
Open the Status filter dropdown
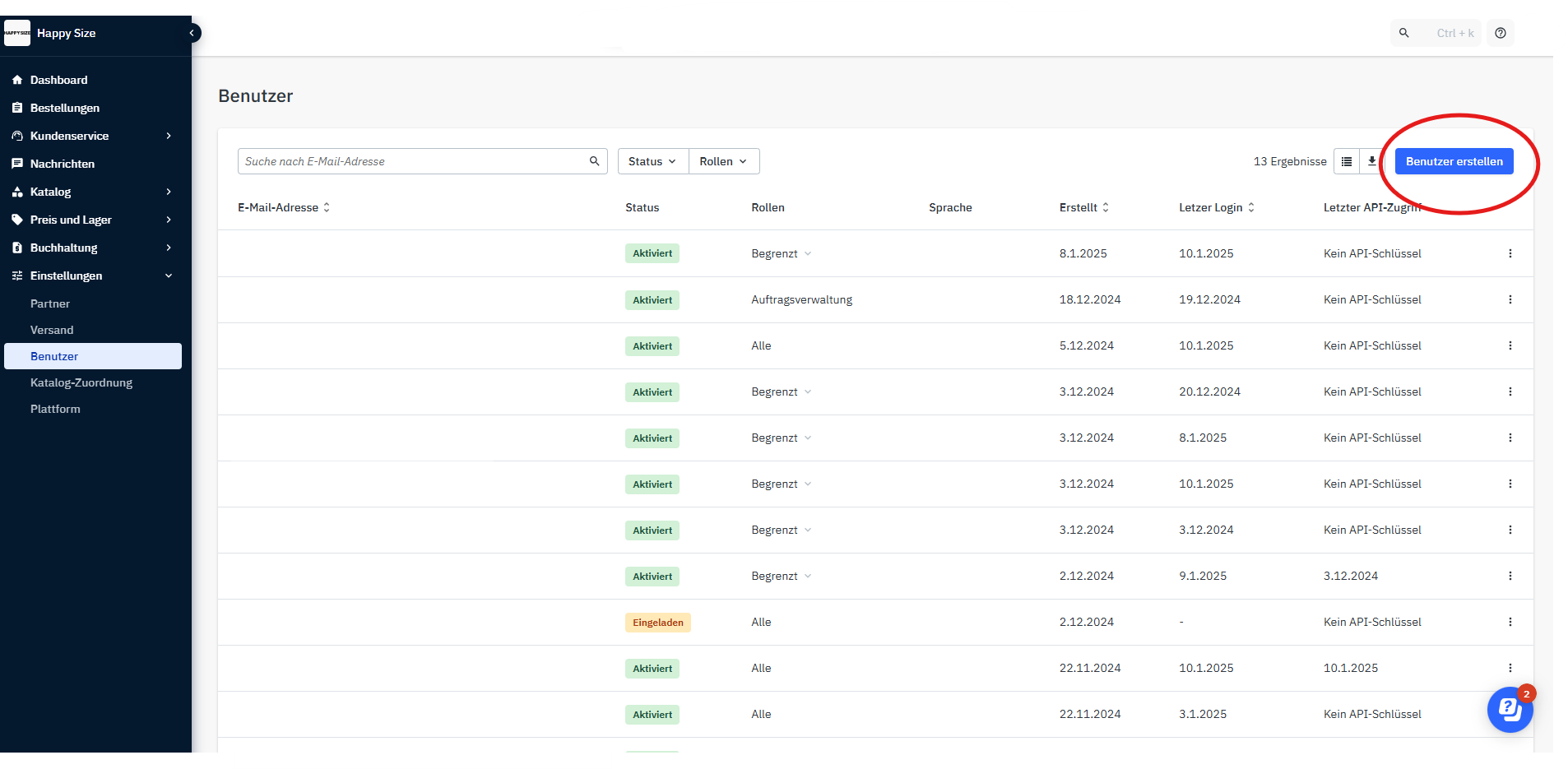[652, 161]
